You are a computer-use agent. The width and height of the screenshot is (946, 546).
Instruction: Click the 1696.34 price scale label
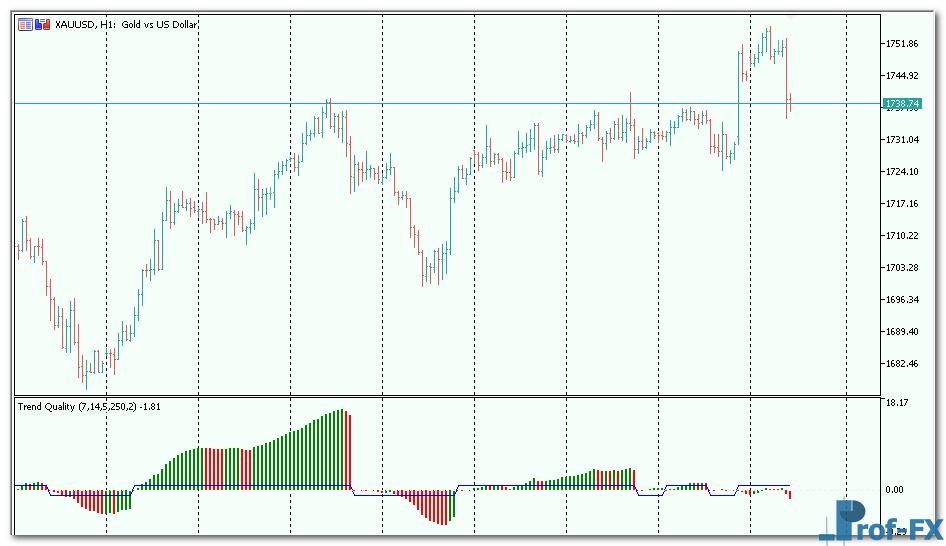pyautogui.click(x=902, y=300)
